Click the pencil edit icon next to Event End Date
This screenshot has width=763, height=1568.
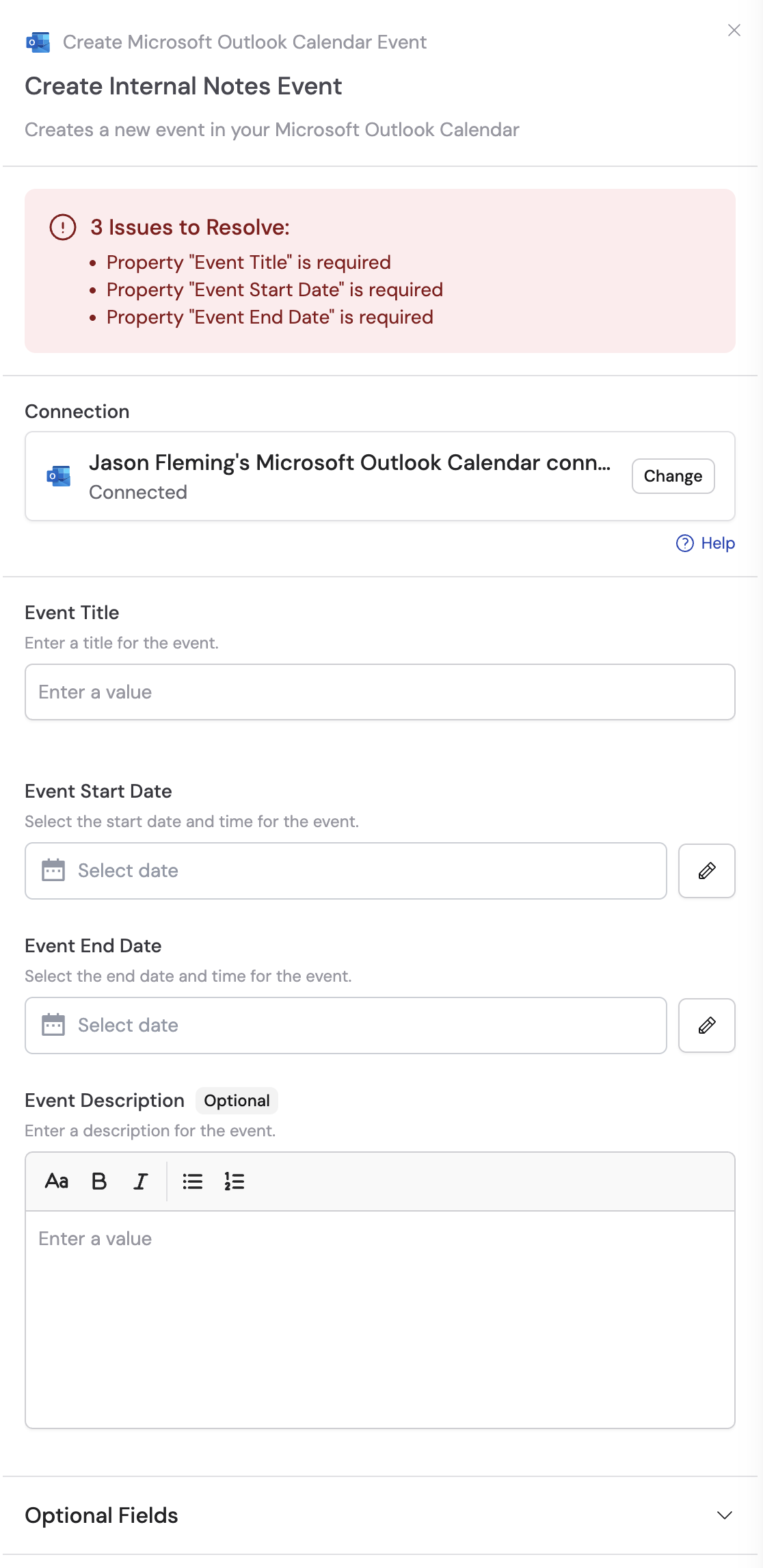tap(706, 1025)
